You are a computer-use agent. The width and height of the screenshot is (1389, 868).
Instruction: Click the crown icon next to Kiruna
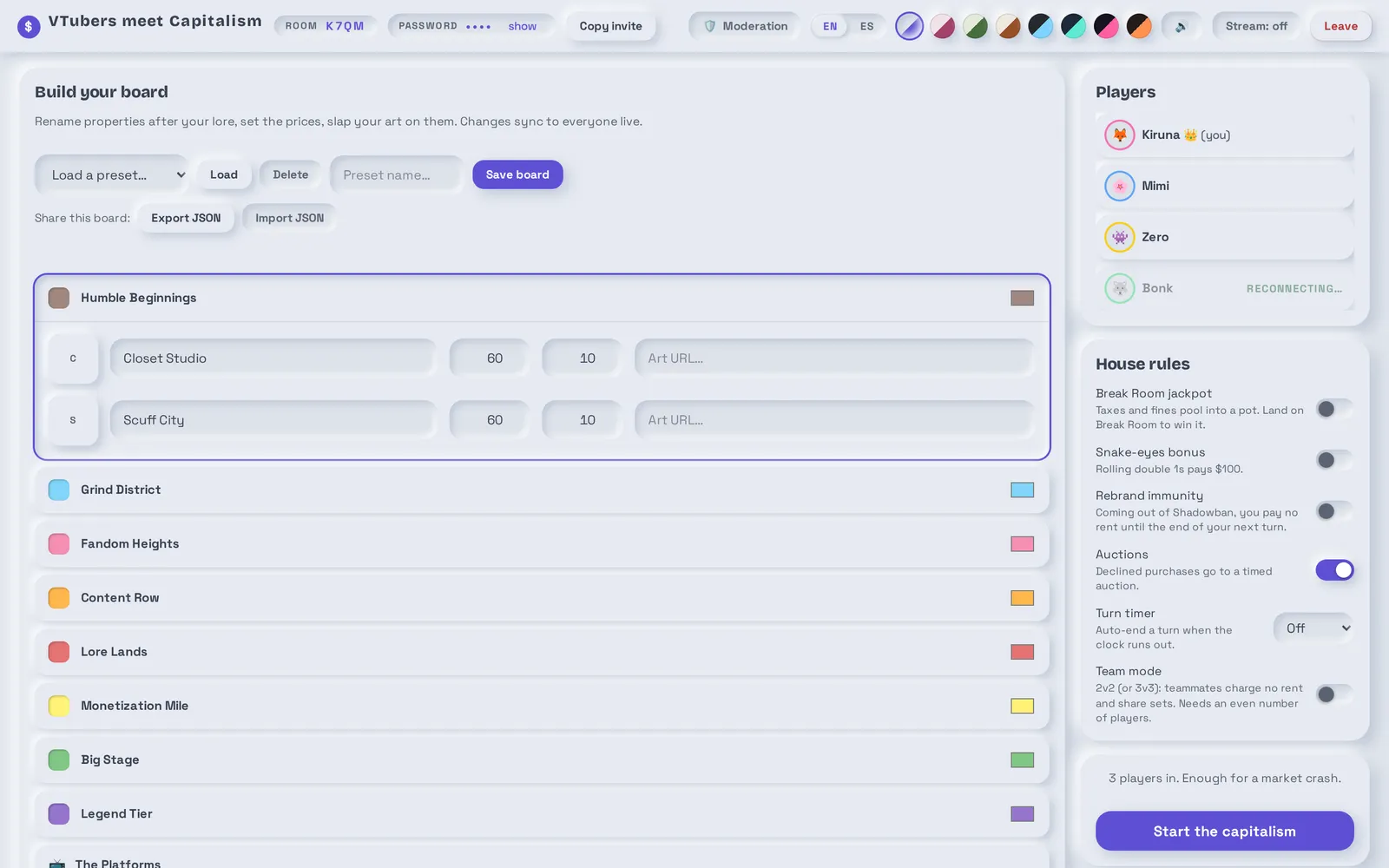click(x=1190, y=135)
